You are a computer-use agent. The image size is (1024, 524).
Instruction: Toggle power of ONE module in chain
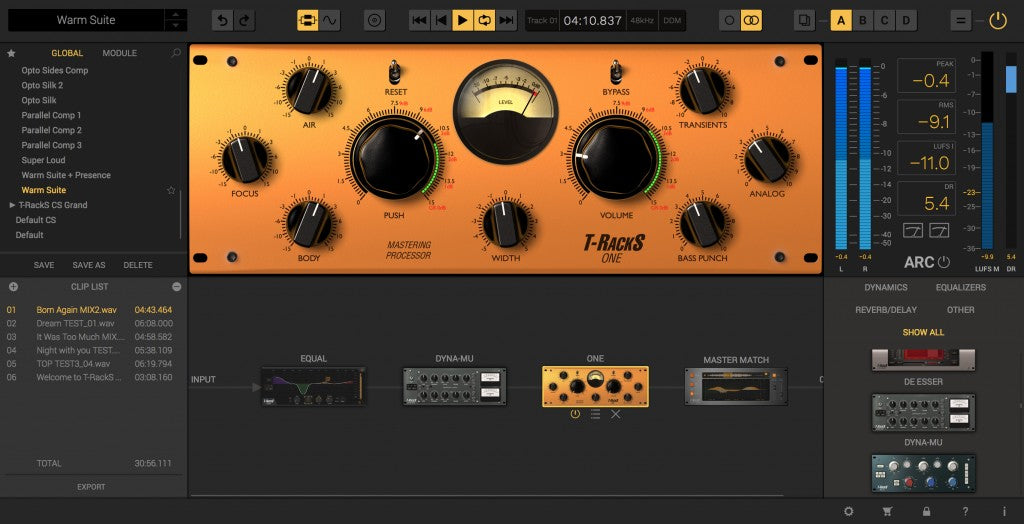point(575,414)
